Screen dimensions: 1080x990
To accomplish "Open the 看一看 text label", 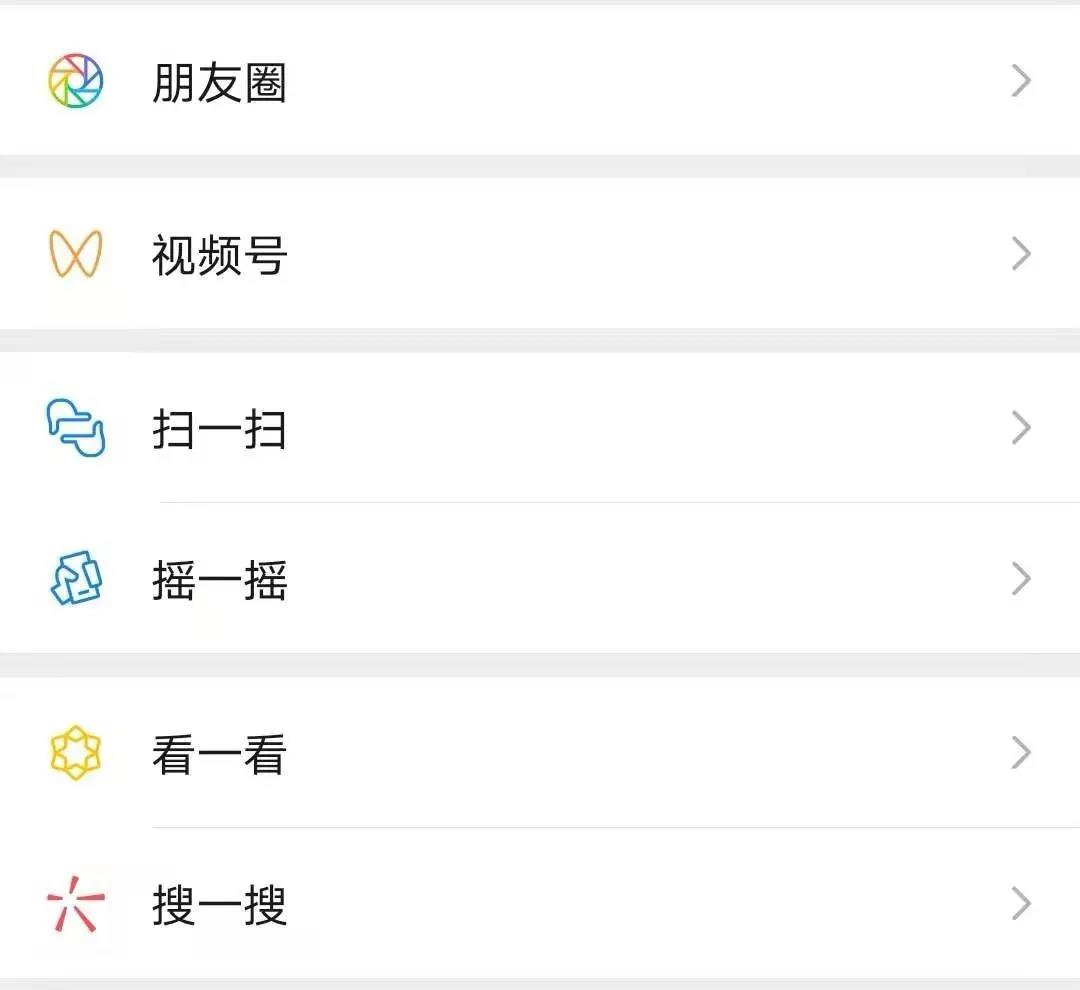I will pyautogui.click(x=219, y=754).
